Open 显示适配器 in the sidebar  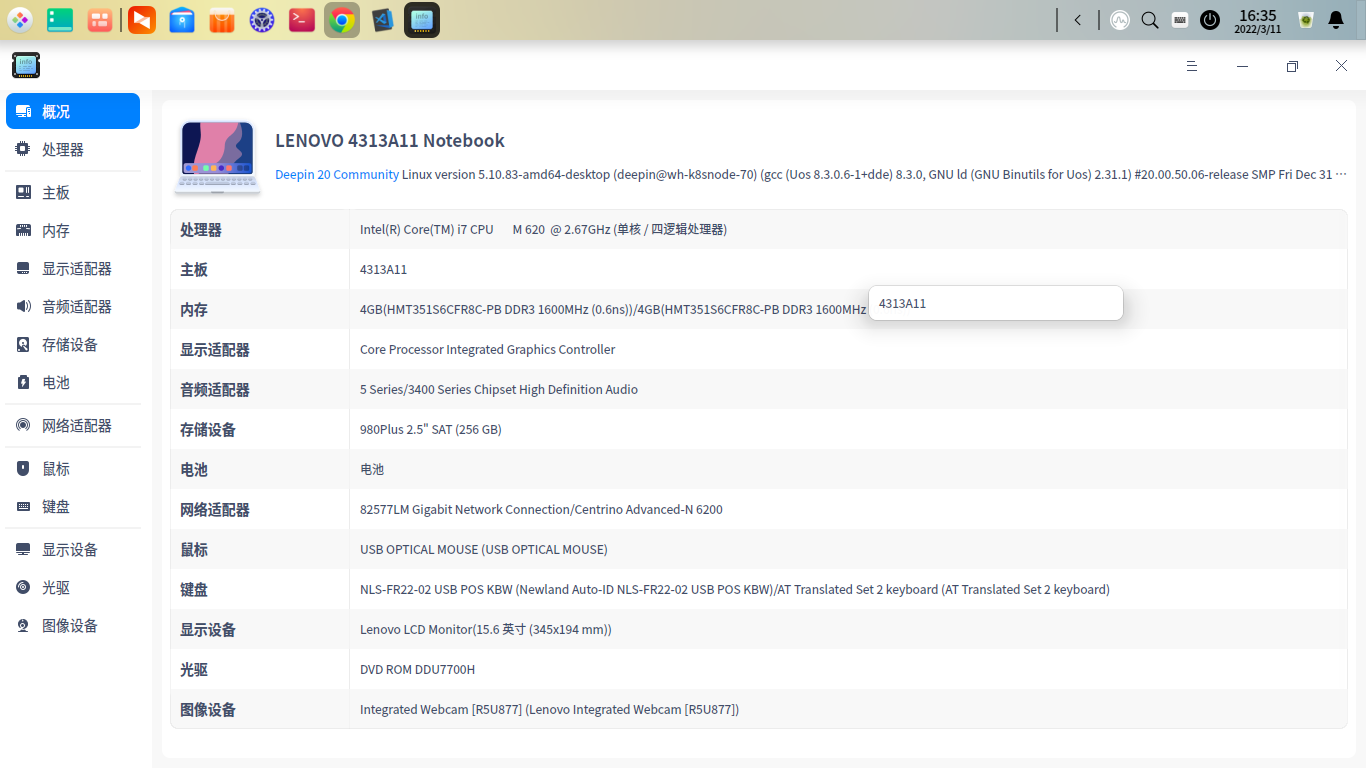click(x=73, y=268)
